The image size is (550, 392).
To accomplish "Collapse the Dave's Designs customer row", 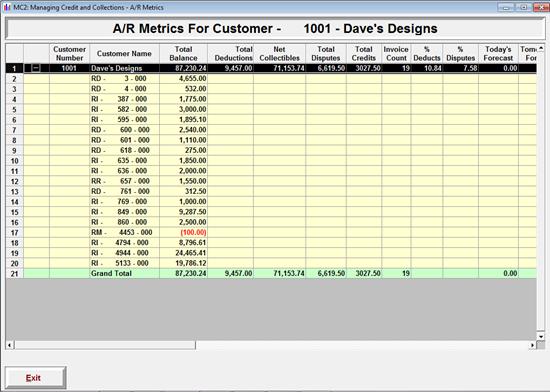I will pos(36,68).
